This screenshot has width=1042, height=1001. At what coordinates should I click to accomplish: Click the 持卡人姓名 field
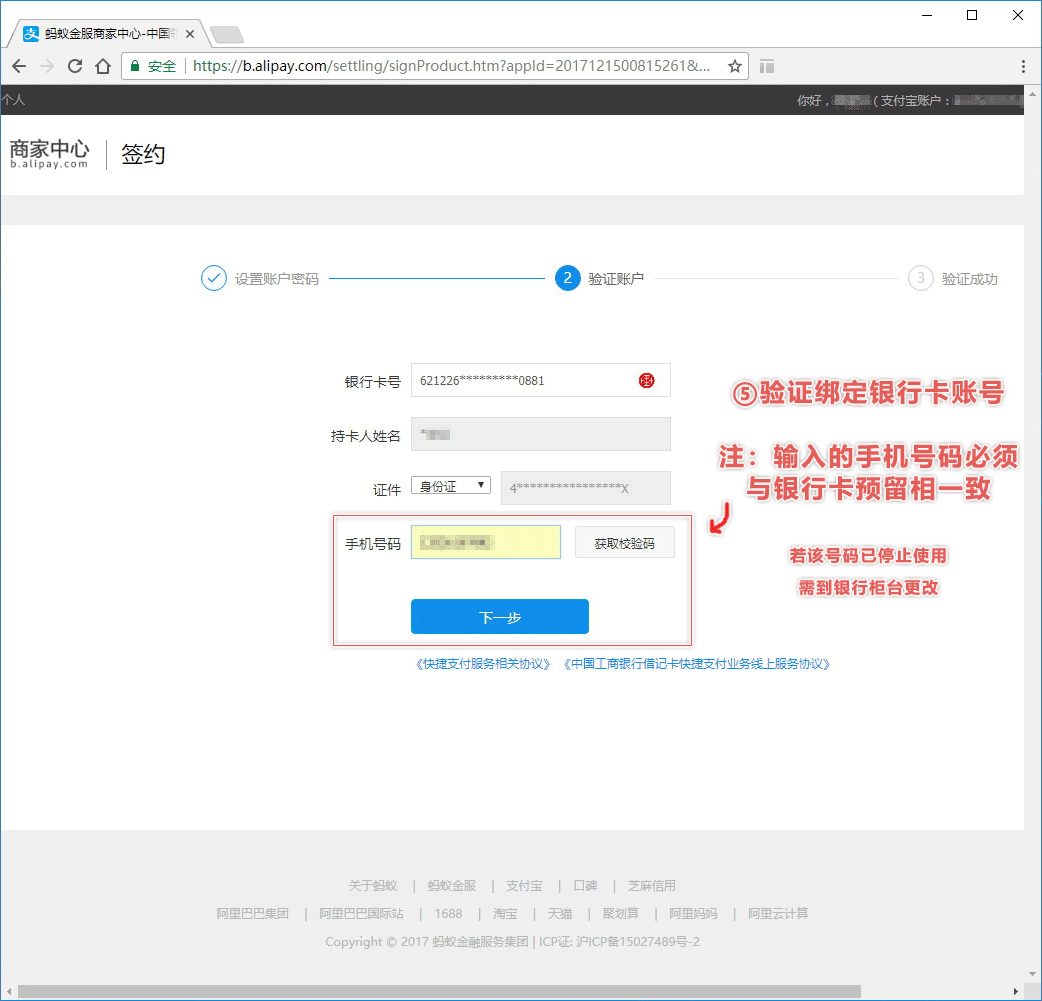point(540,434)
